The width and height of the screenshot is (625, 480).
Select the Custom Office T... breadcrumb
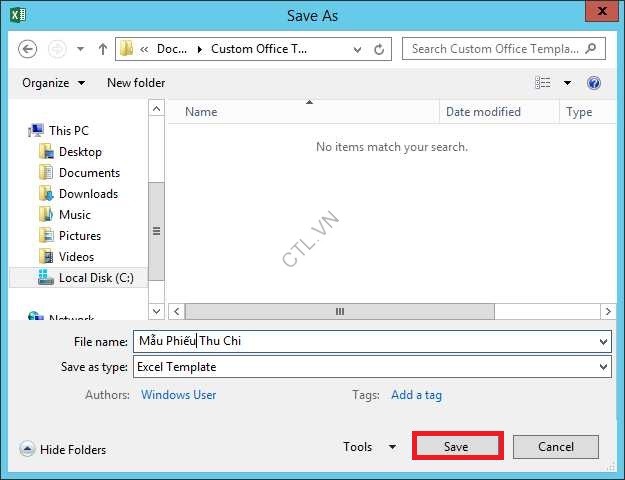(259, 49)
